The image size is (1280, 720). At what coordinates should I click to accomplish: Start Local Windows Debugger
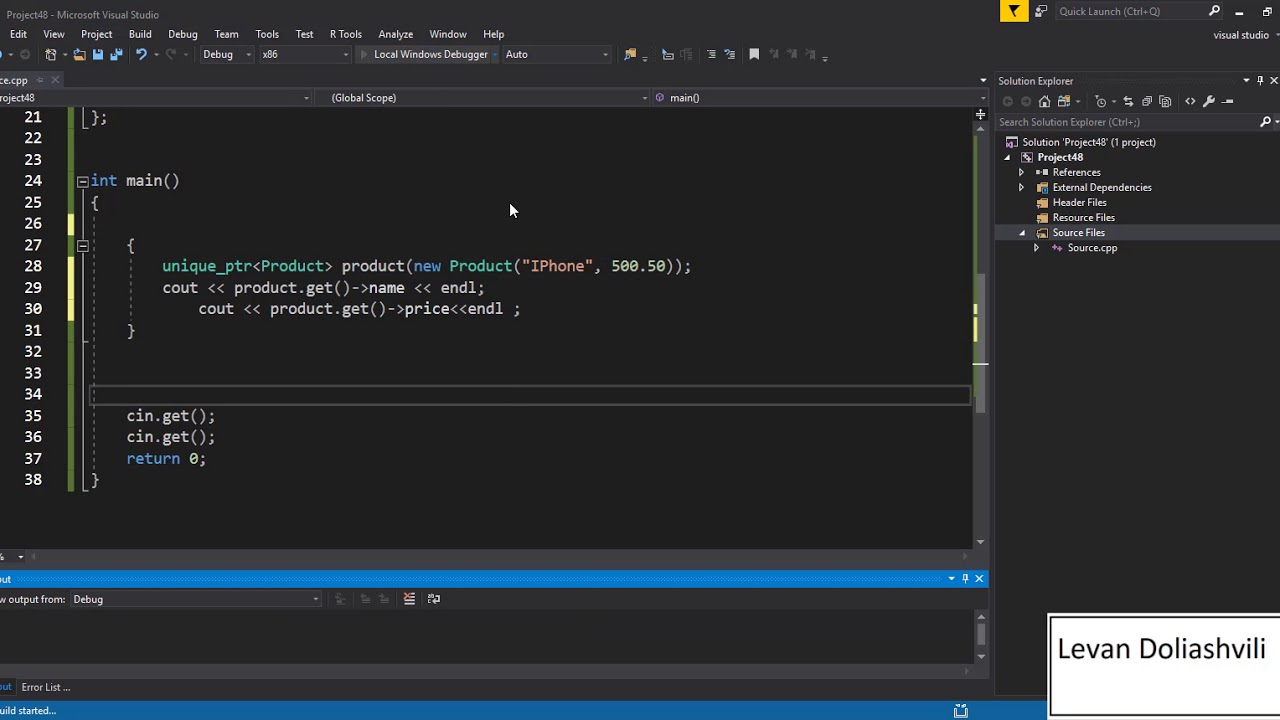(424, 54)
